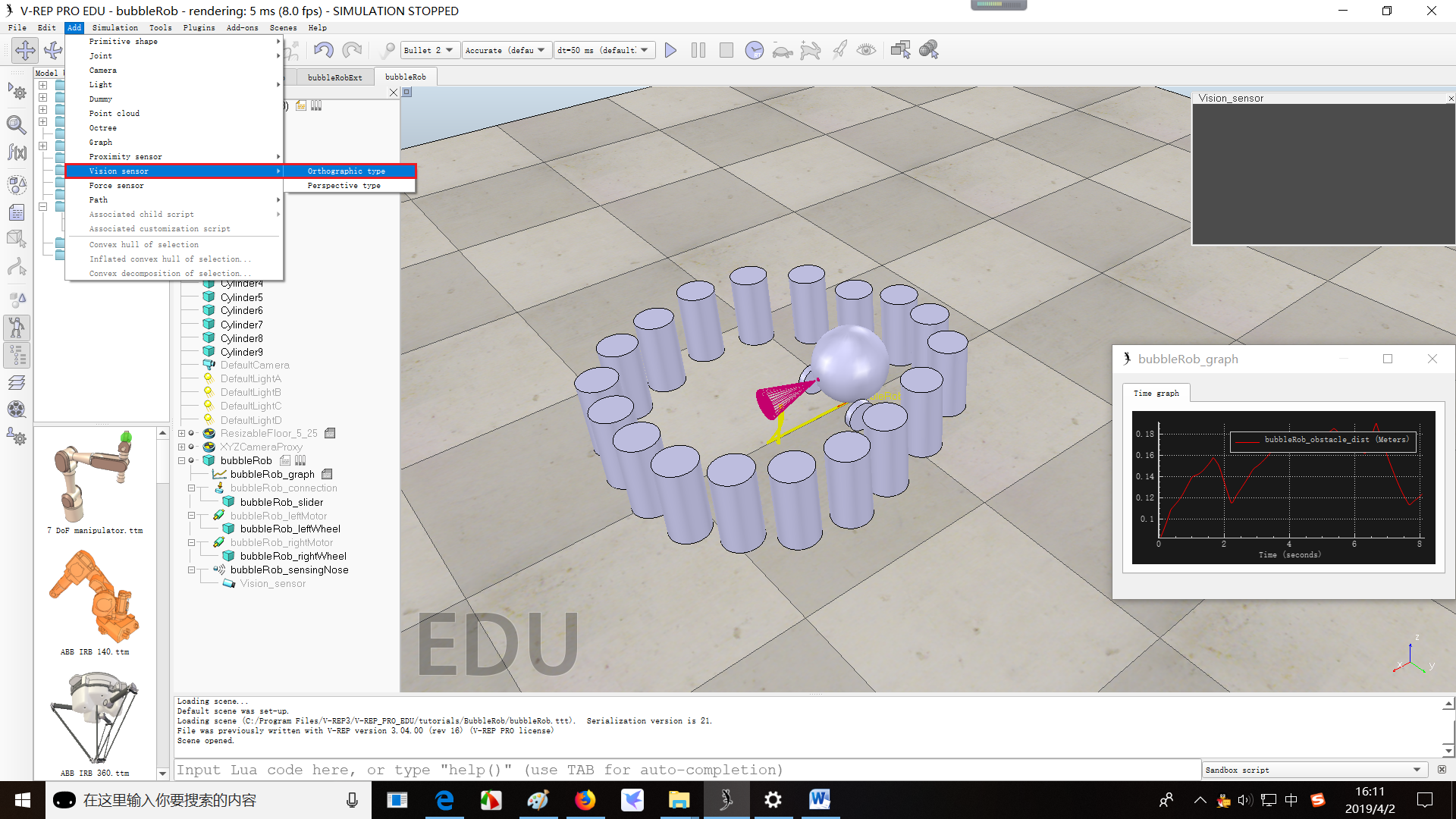Screen dimensions: 1456x819
Task: Enable real-time simulation mode
Action: tap(755, 50)
